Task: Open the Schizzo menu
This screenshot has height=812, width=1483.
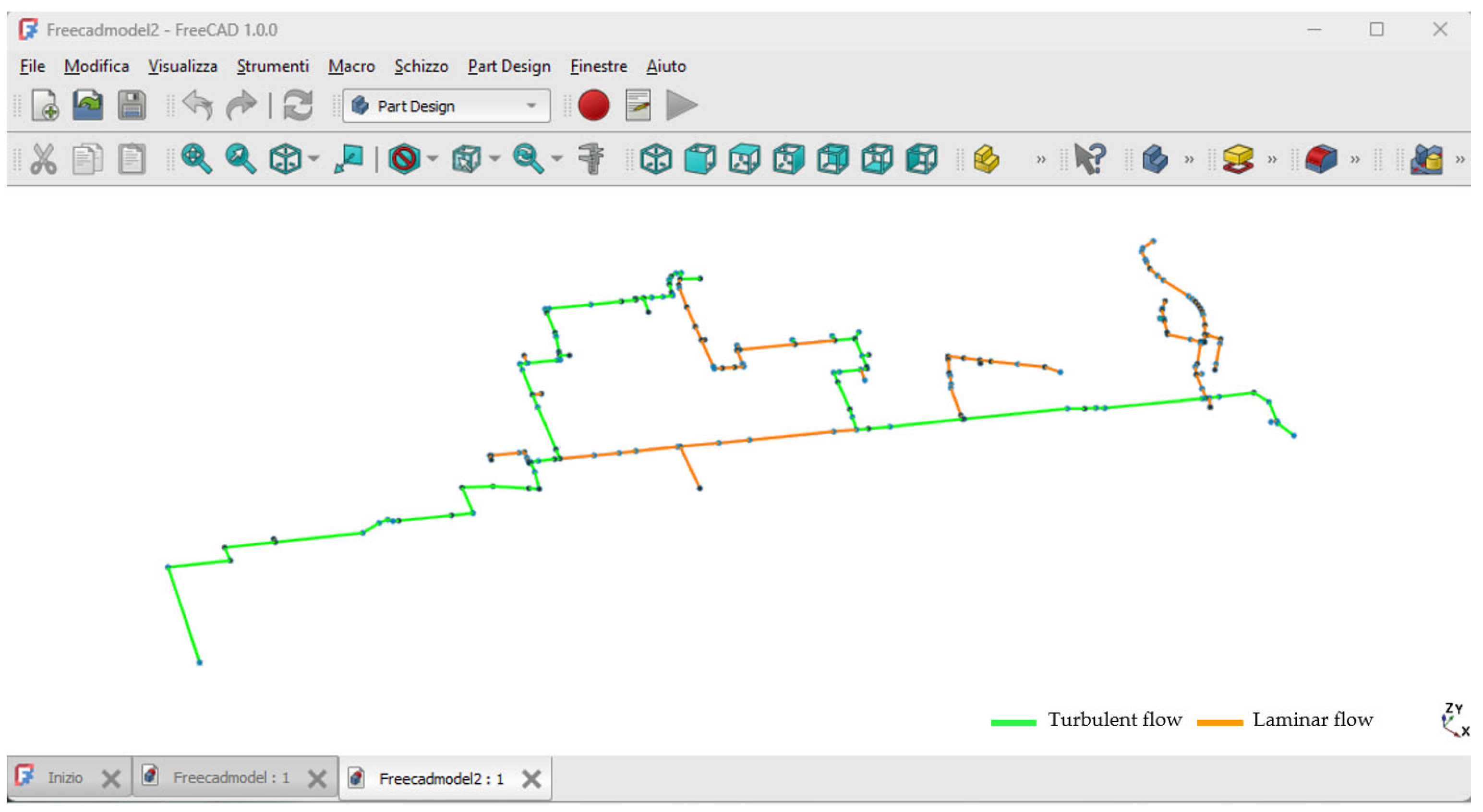Action: [421, 66]
